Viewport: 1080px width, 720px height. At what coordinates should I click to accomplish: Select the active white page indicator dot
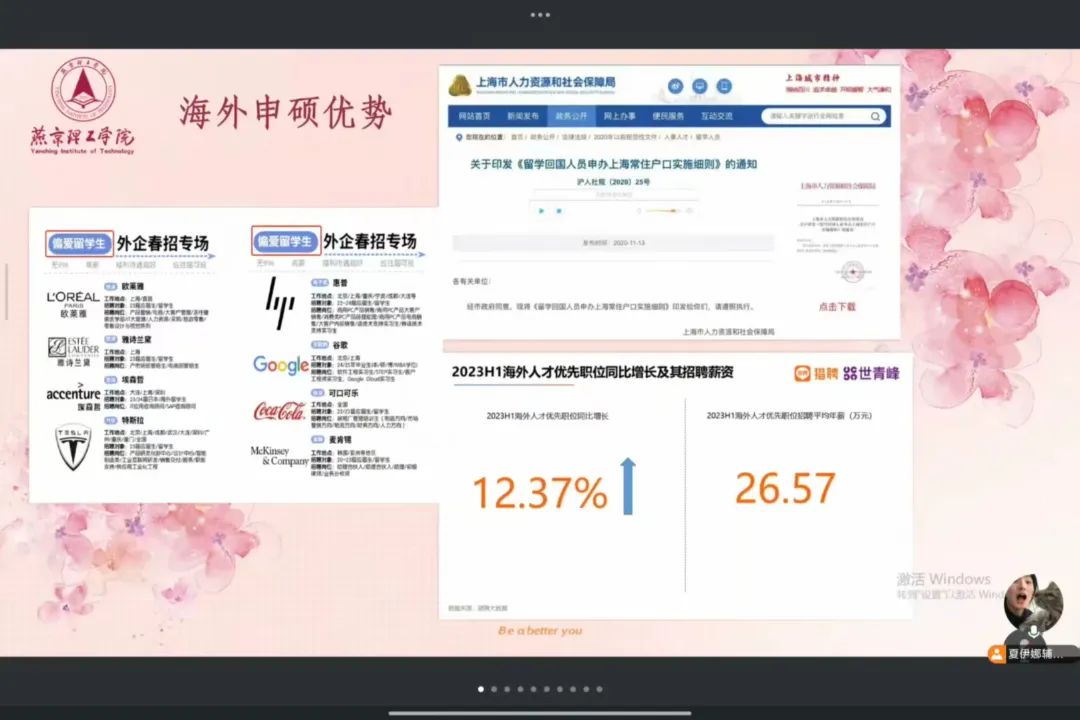pyautogui.click(x=481, y=689)
